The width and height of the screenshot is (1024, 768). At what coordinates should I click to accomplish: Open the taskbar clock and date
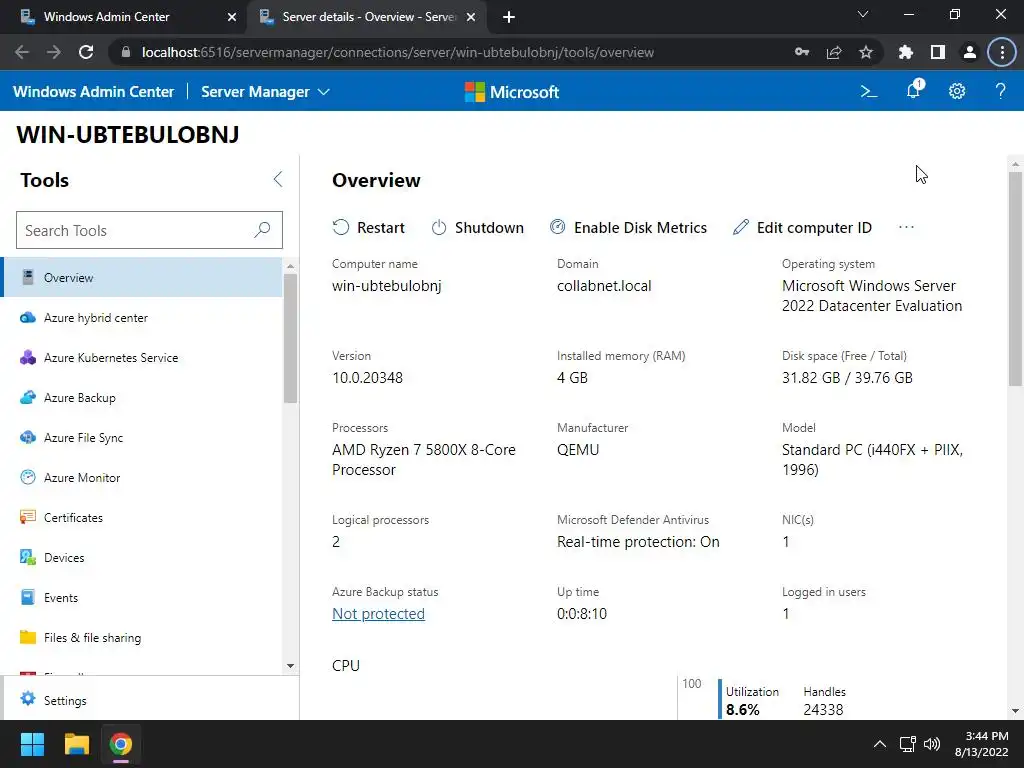coord(982,744)
